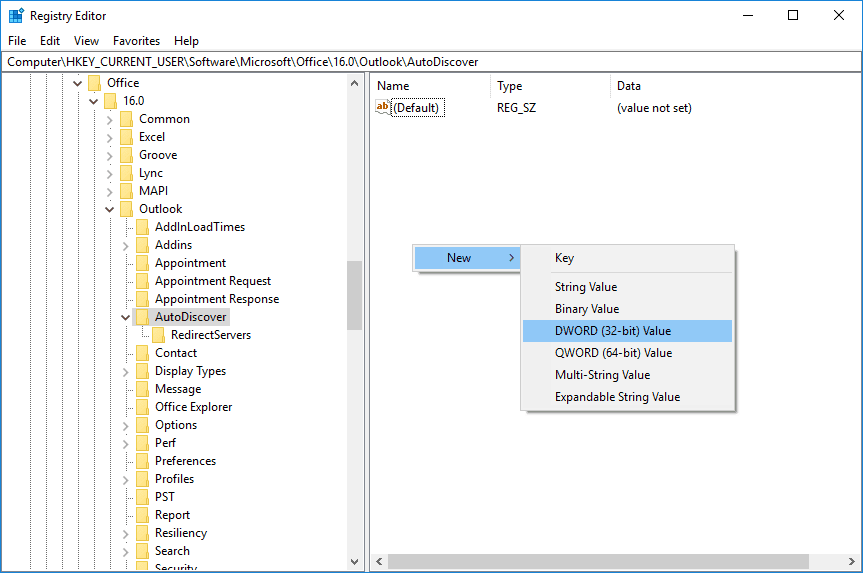Open the Favorites menu
Screen dimensions: 863x573
point(136,41)
